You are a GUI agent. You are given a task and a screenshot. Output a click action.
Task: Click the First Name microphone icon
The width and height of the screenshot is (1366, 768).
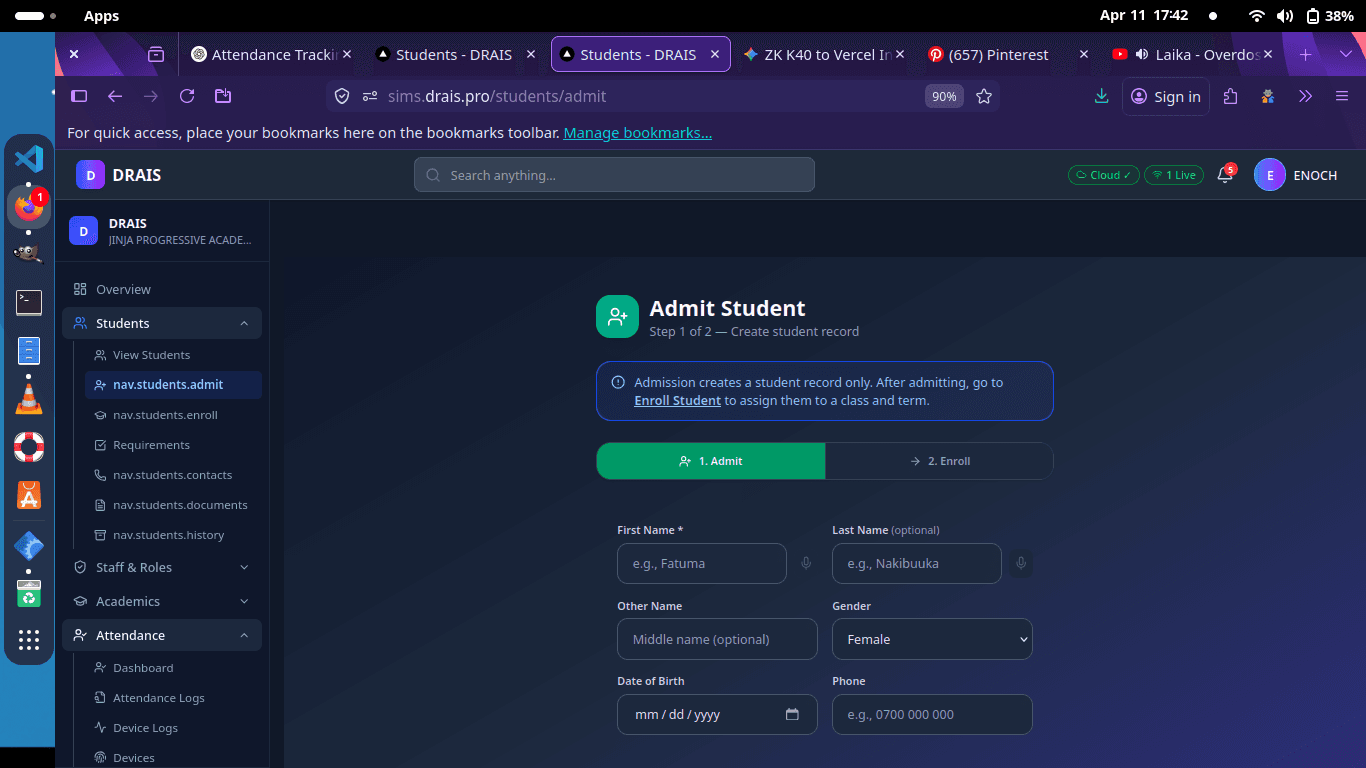(x=806, y=564)
